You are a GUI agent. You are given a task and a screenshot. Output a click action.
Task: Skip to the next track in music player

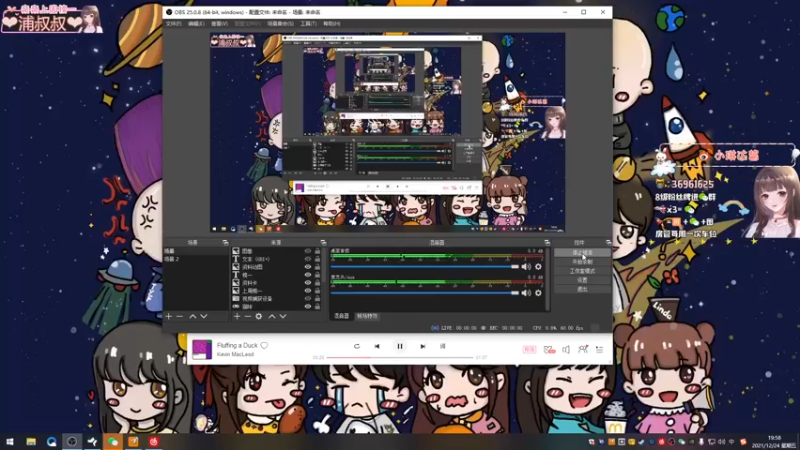(x=422, y=346)
